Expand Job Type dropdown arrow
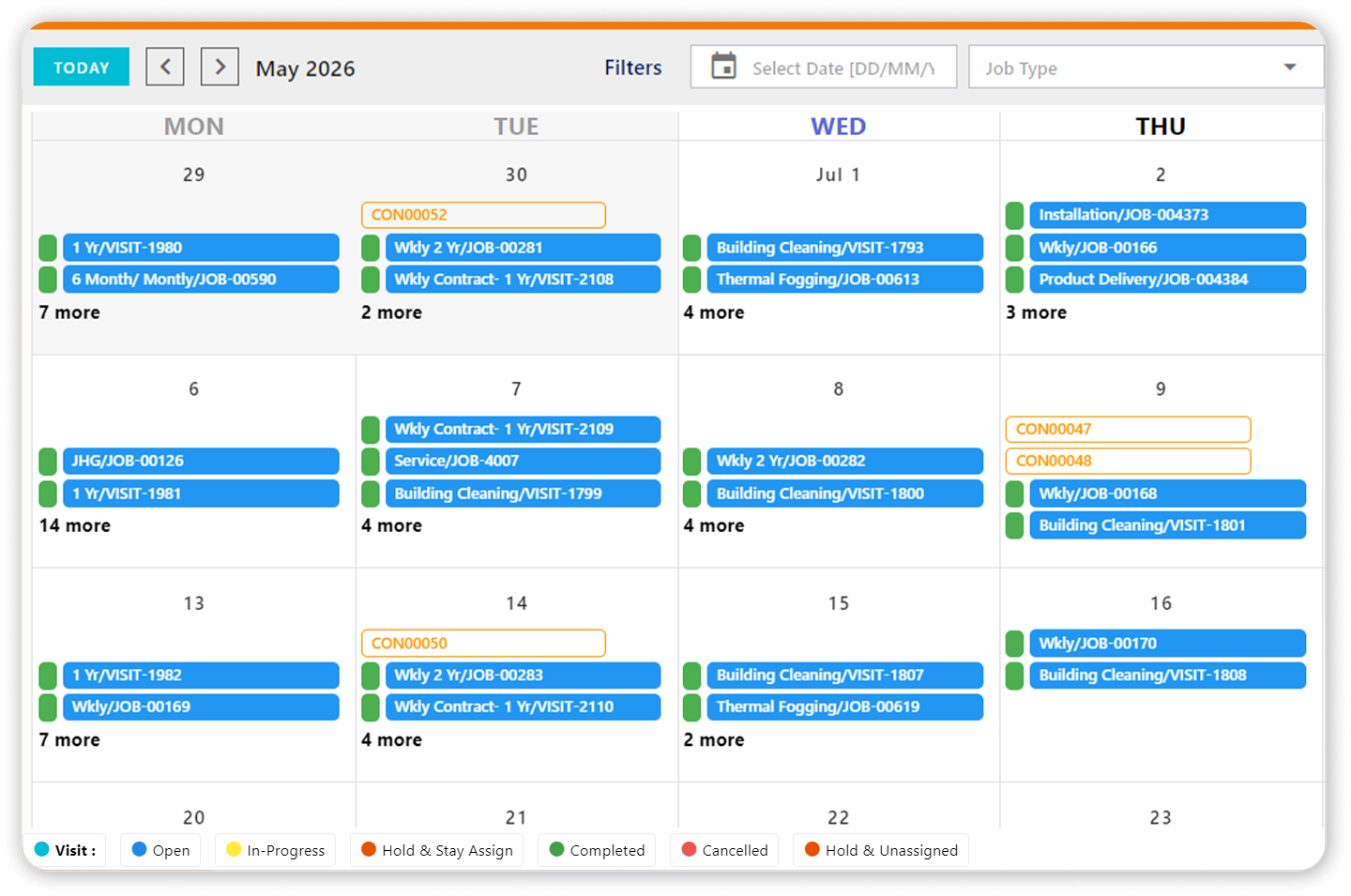Viewport: 1351px width, 896px height. tap(1290, 68)
